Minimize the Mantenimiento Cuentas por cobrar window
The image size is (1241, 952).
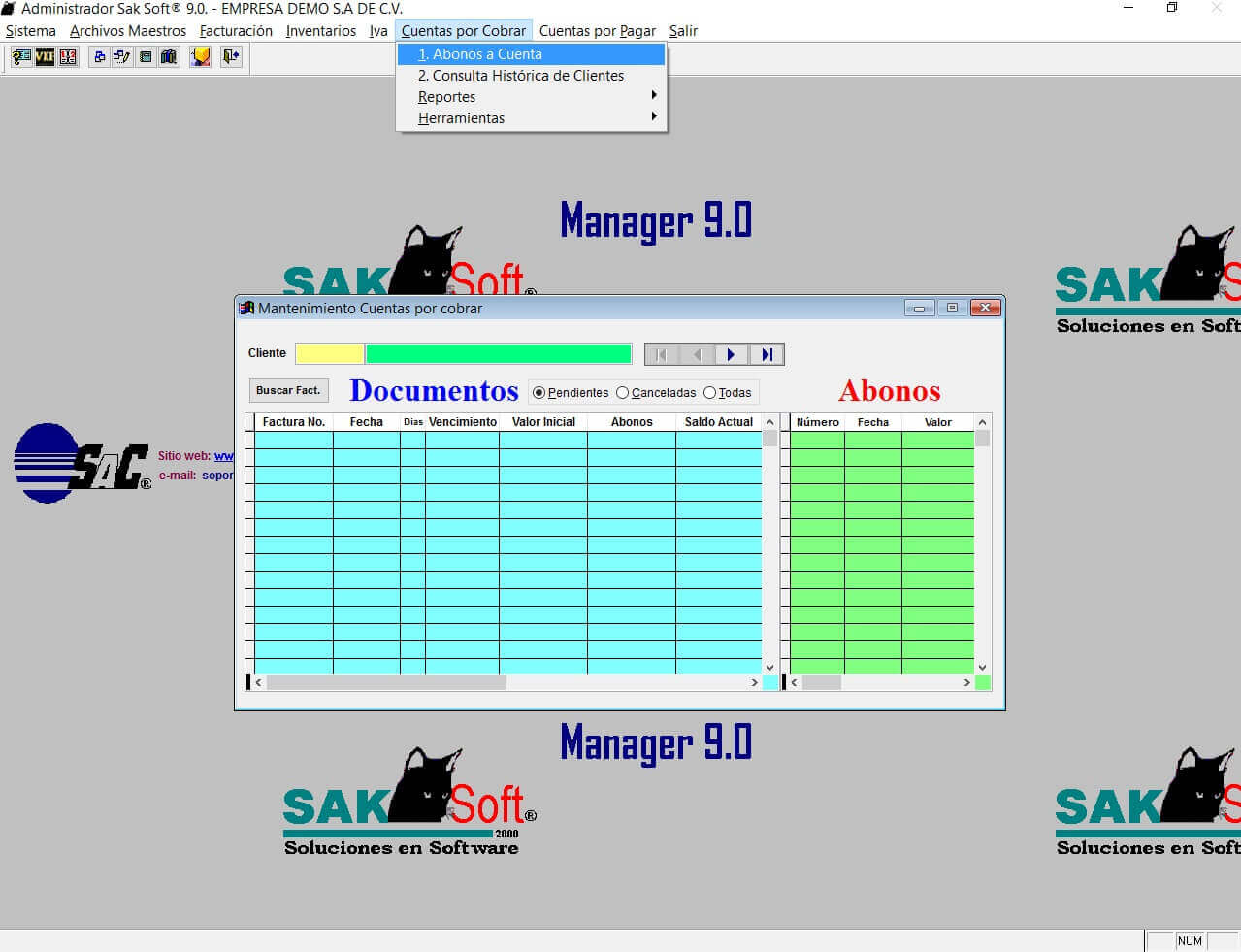pos(919,308)
